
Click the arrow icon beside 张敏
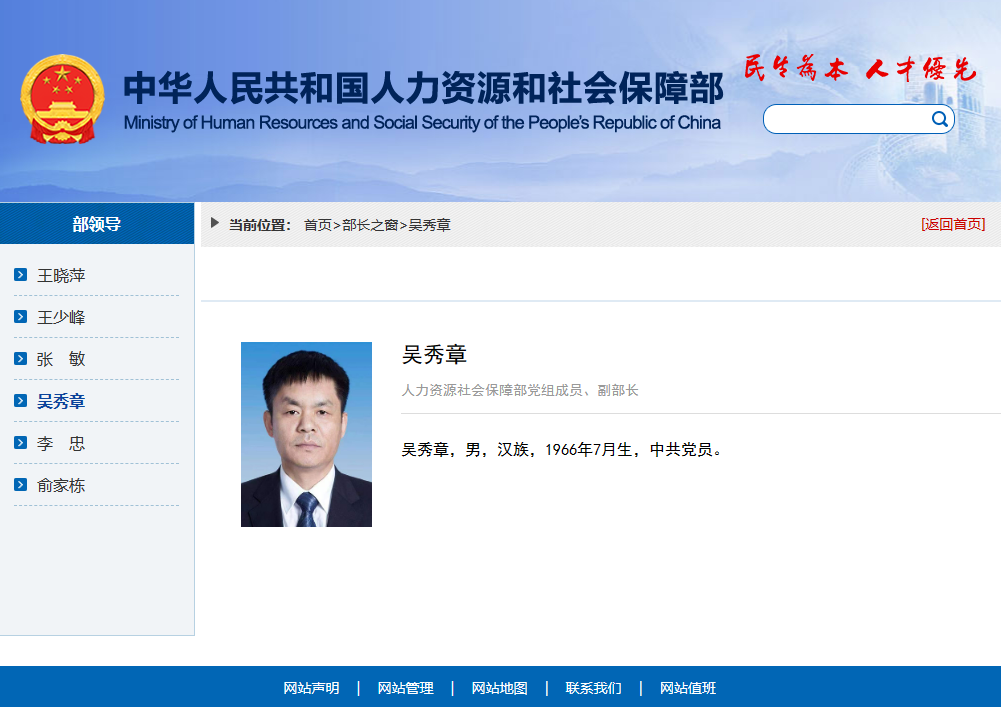pyautogui.click(x=20, y=358)
